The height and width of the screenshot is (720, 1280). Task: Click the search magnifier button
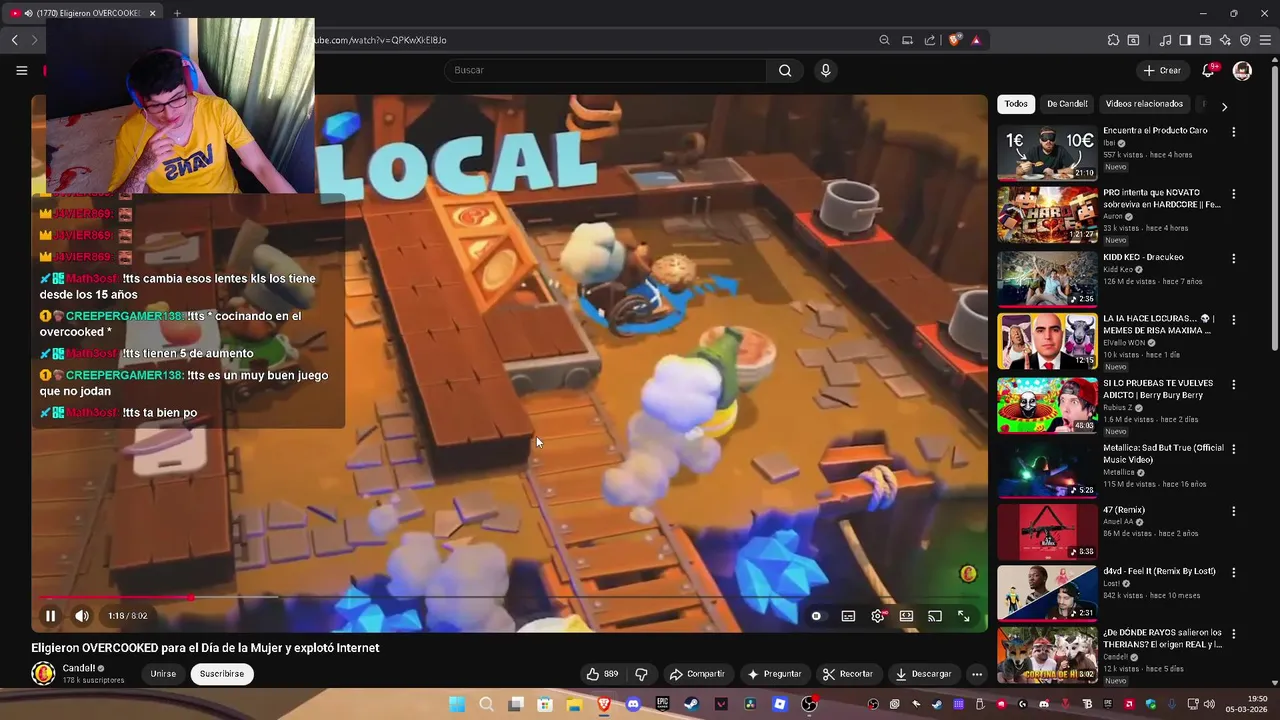[x=785, y=70]
